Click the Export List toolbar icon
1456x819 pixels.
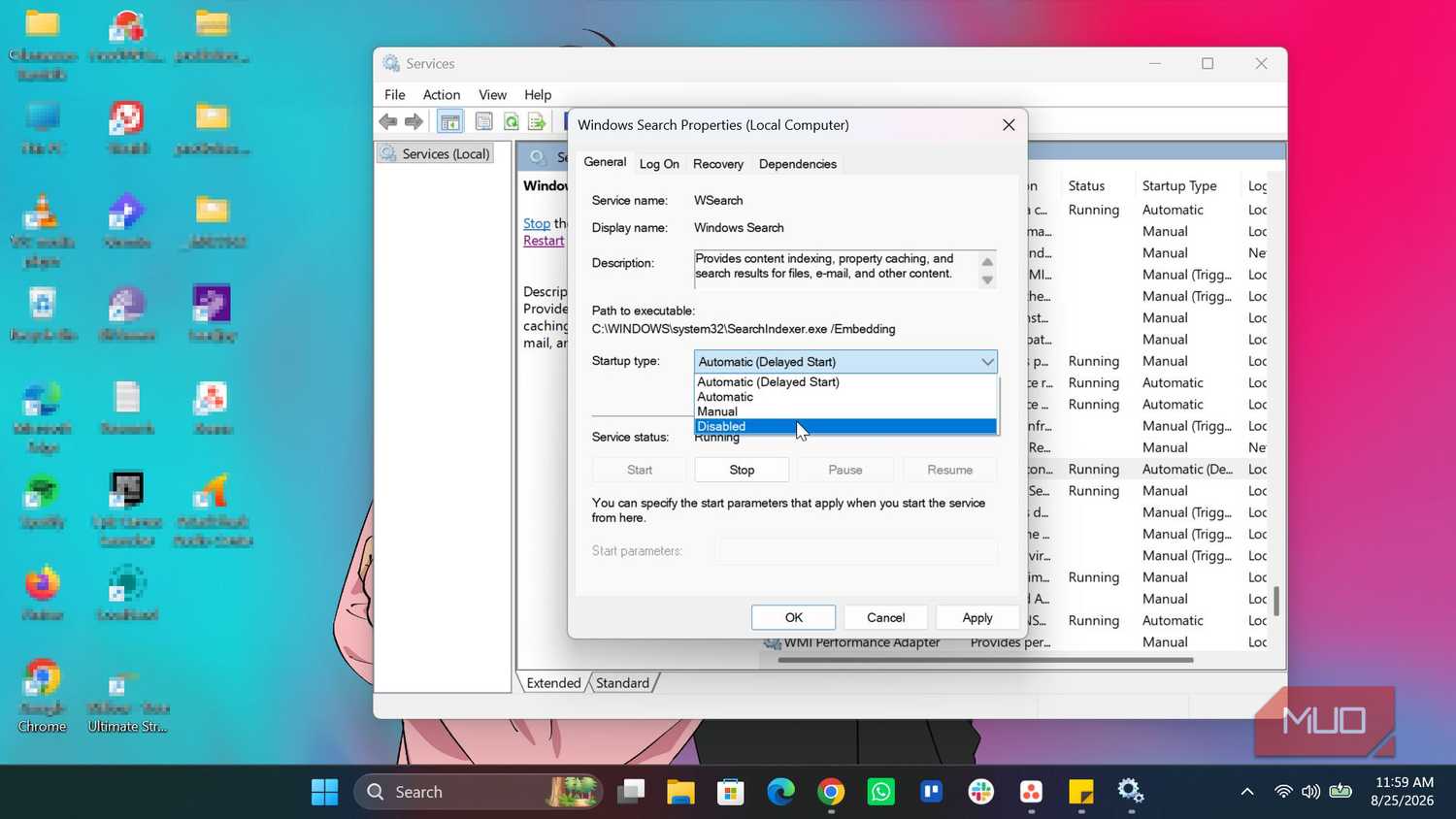537,121
